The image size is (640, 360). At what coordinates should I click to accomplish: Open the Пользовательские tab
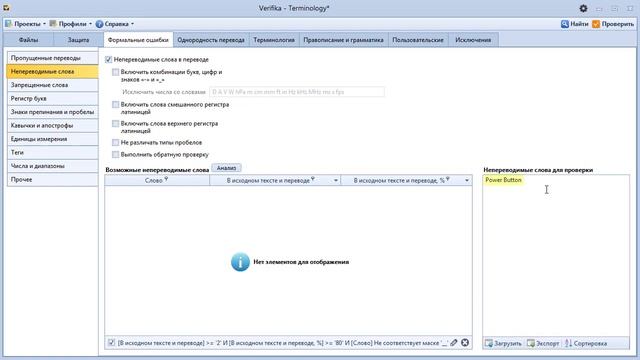click(x=418, y=40)
